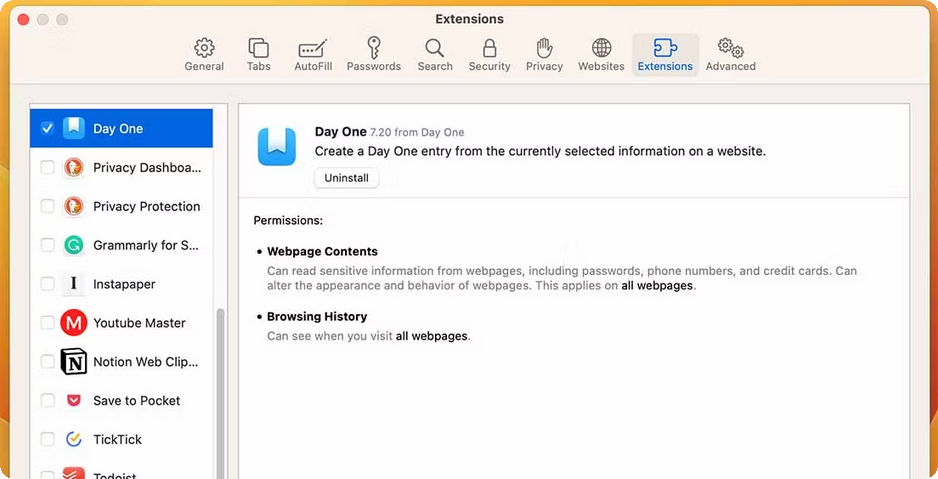
Task: Enable the Grammarly for Safari checkbox
Action: (x=47, y=245)
